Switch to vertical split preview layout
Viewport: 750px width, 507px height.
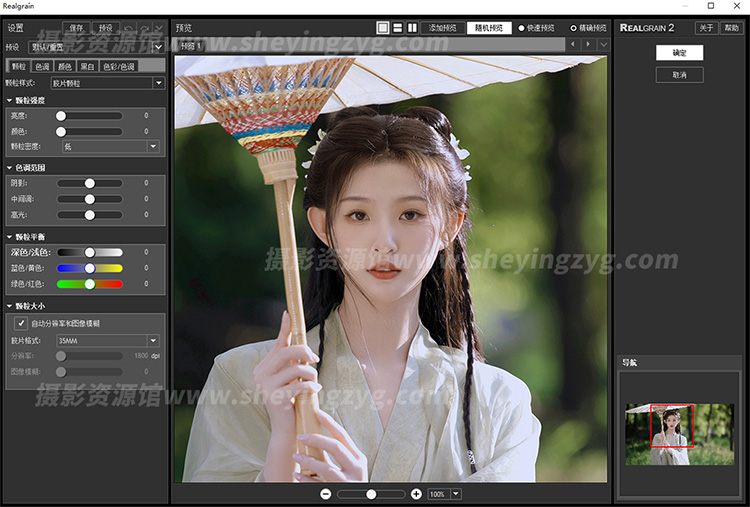pyautogui.click(x=411, y=28)
